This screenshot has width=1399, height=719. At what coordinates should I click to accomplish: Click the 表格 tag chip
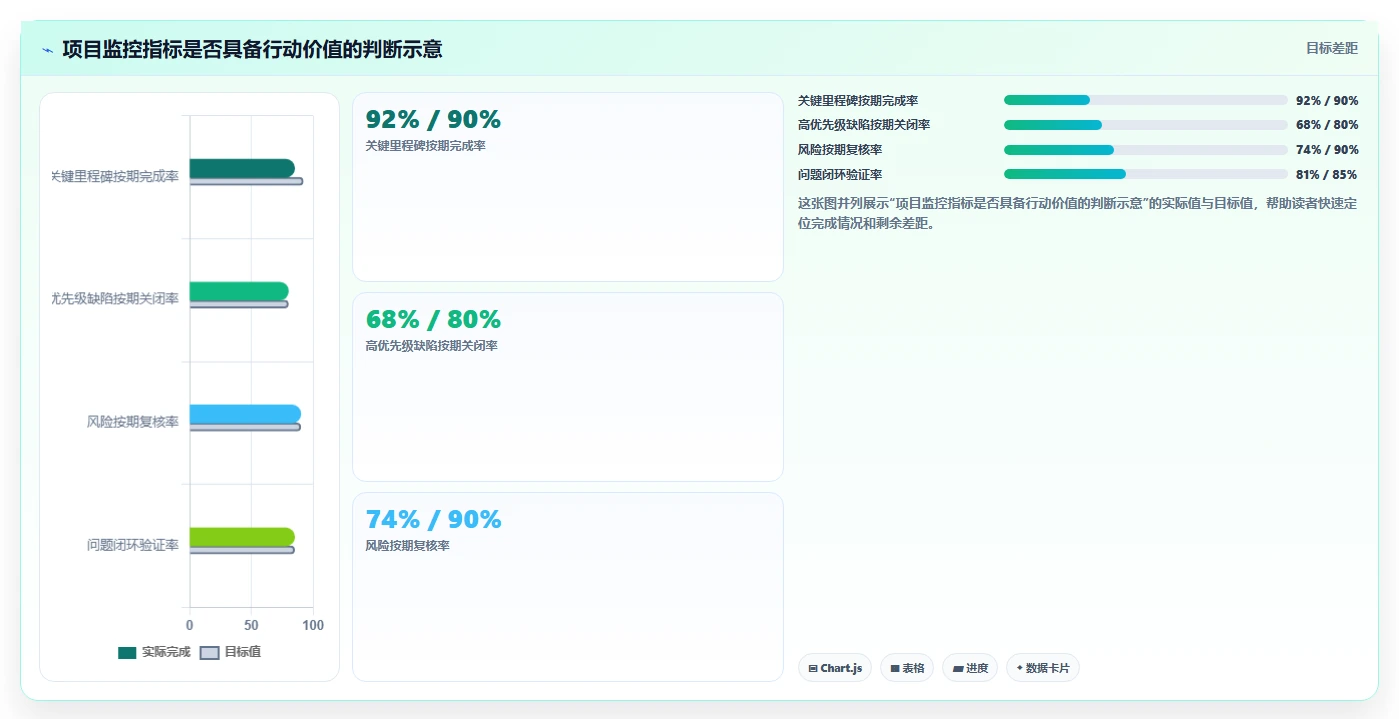point(907,668)
